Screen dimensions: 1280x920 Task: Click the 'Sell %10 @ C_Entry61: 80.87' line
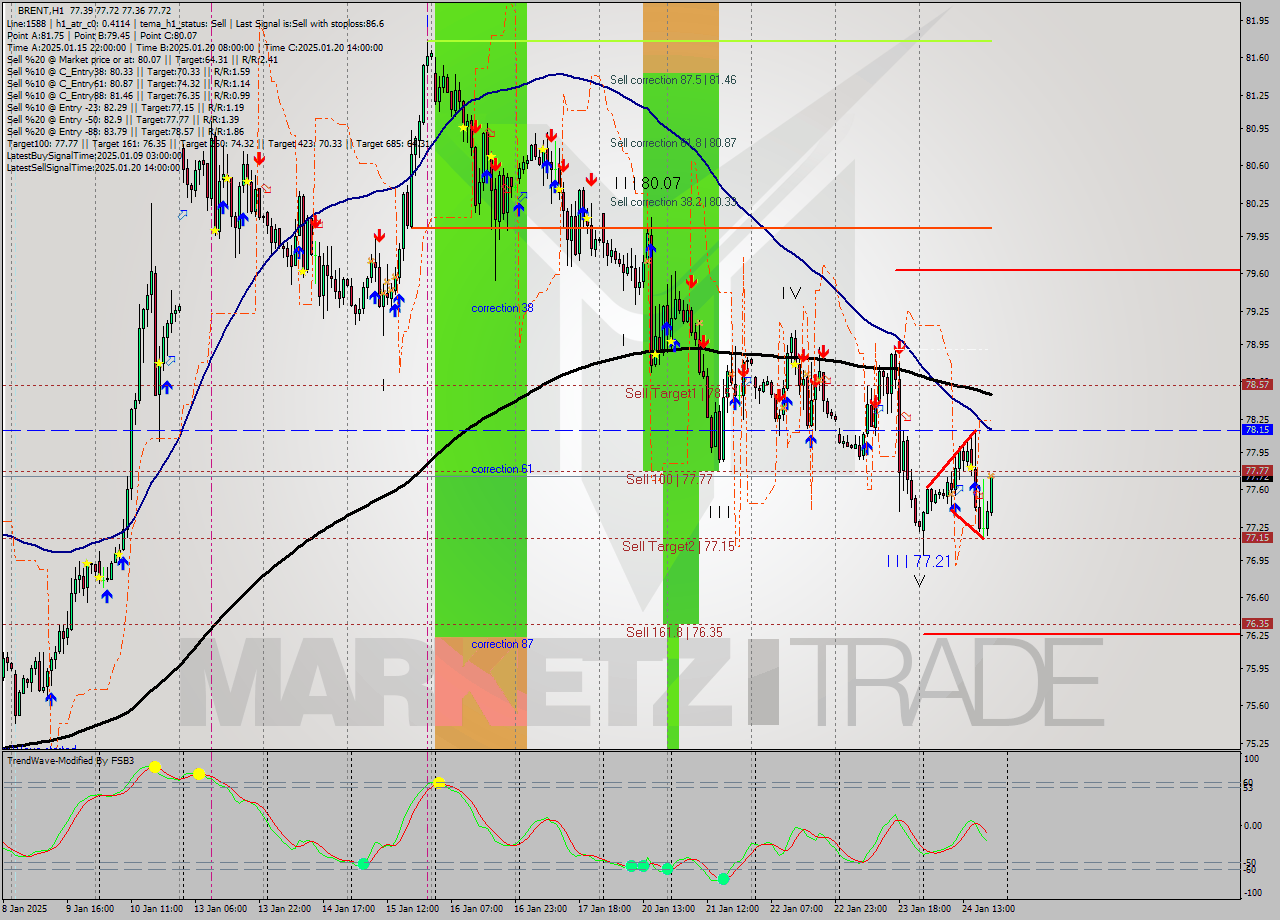tap(128, 83)
